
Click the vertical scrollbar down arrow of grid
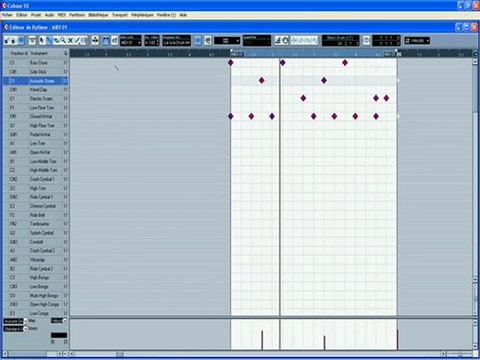[475, 280]
